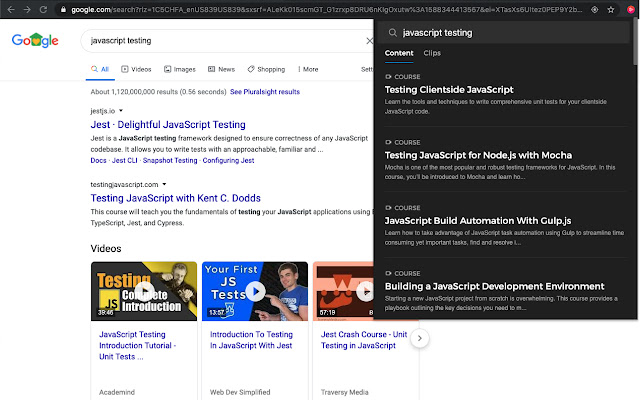Screen dimensions: 640x400
Task: Click course icon above JavaScript Build Automation
Action: tap(388, 208)
